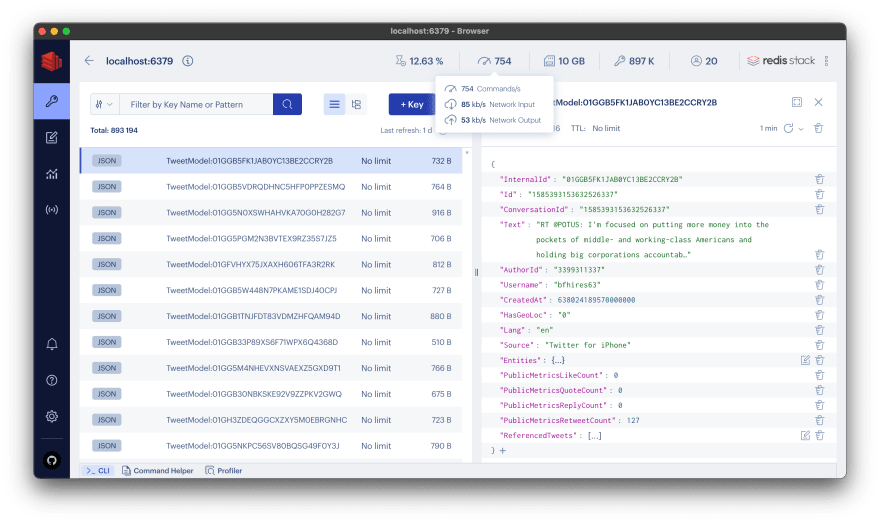Open the auto-refresh dropdown chevron in key details
Image resolution: width=880 pixels, height=523 pixels.
coord(801,129)
